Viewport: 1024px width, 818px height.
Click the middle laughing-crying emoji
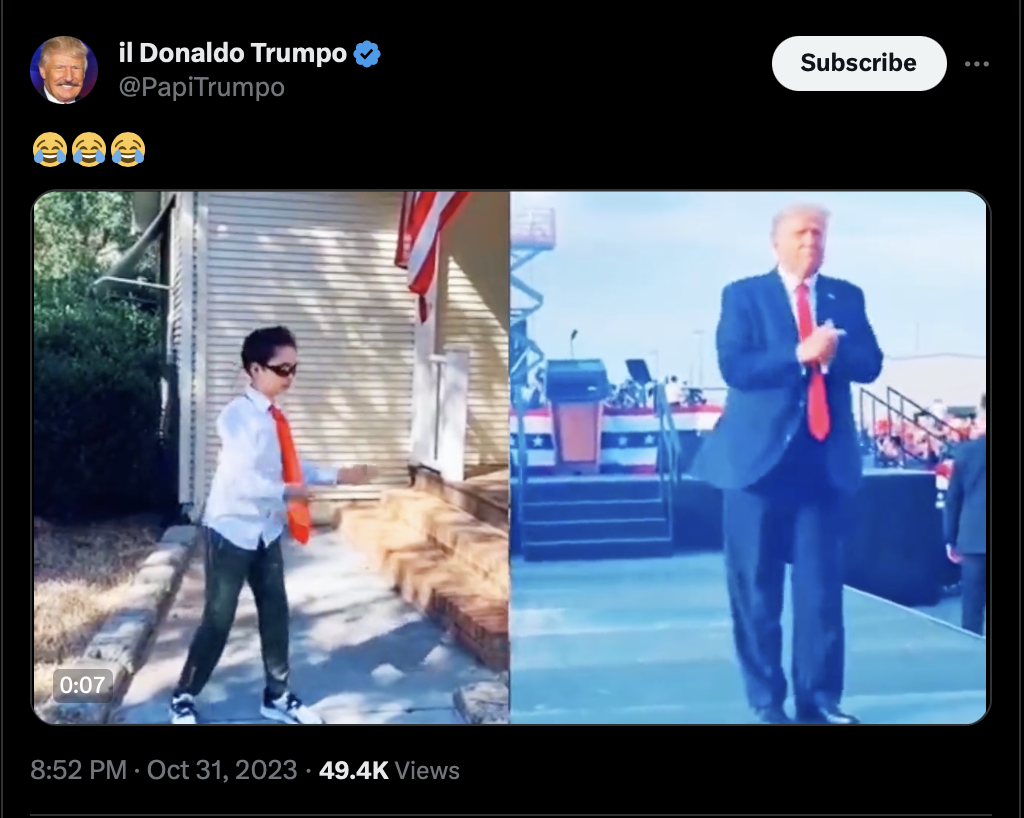(89, 149)
